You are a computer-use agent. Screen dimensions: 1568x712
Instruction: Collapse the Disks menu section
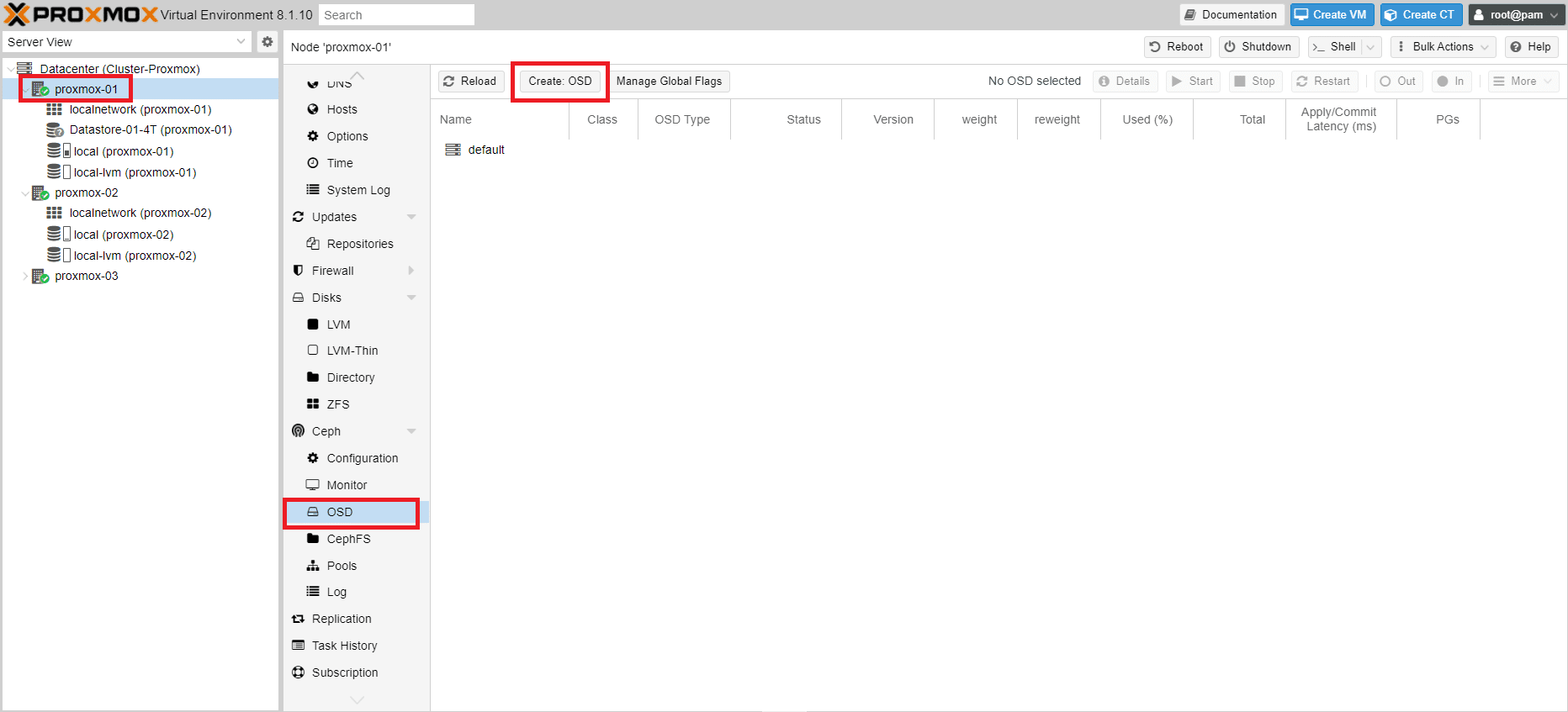[411, 298]
